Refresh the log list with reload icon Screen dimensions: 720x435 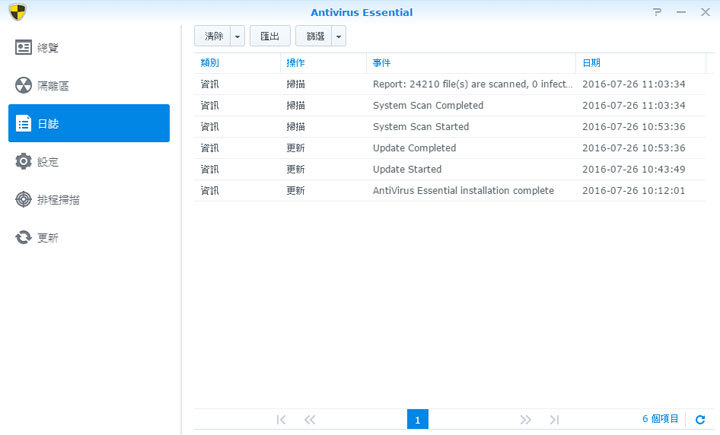700,420
